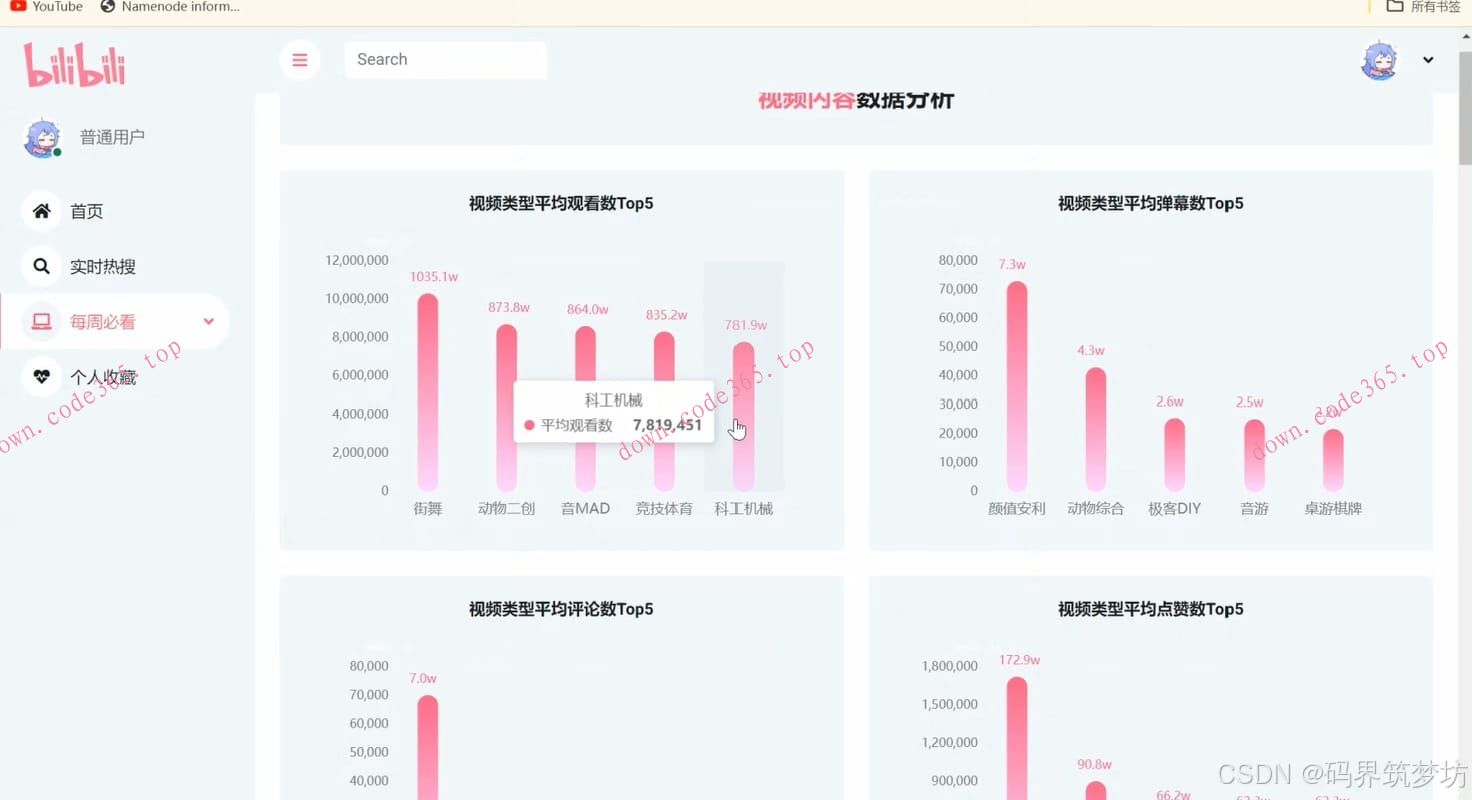
Task: Toggle the sidebar with the hamburger icon
Action: click(299, 60)
